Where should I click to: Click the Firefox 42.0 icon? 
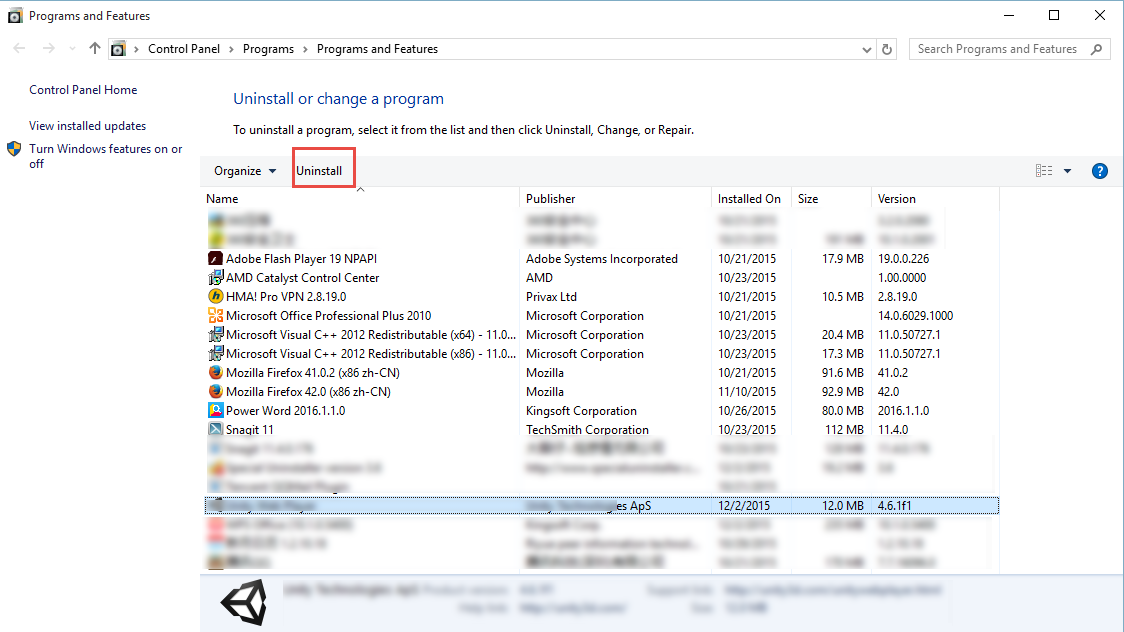coord(215,391)
